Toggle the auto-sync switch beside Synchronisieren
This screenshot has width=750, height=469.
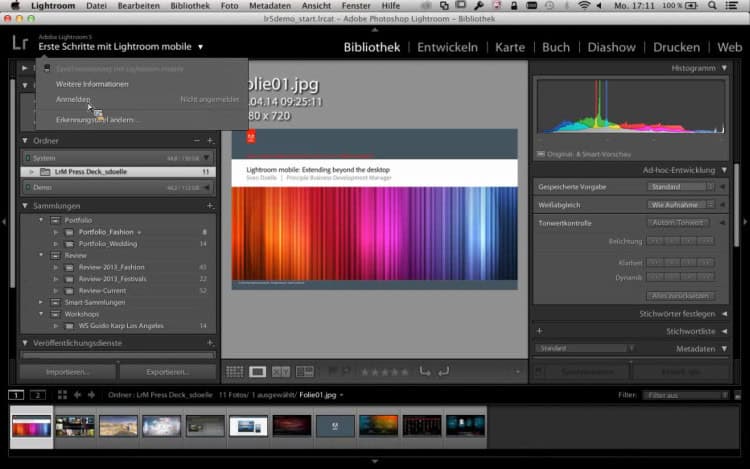539,371
